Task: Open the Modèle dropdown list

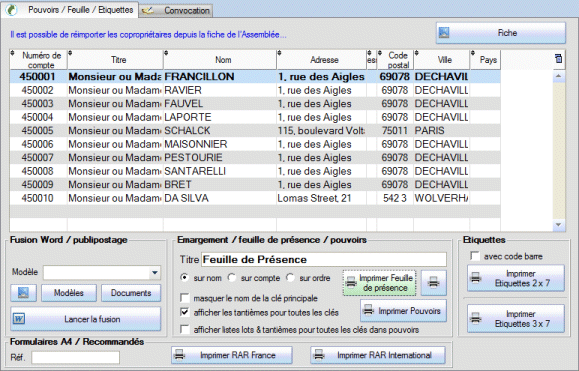Action: 155,273
